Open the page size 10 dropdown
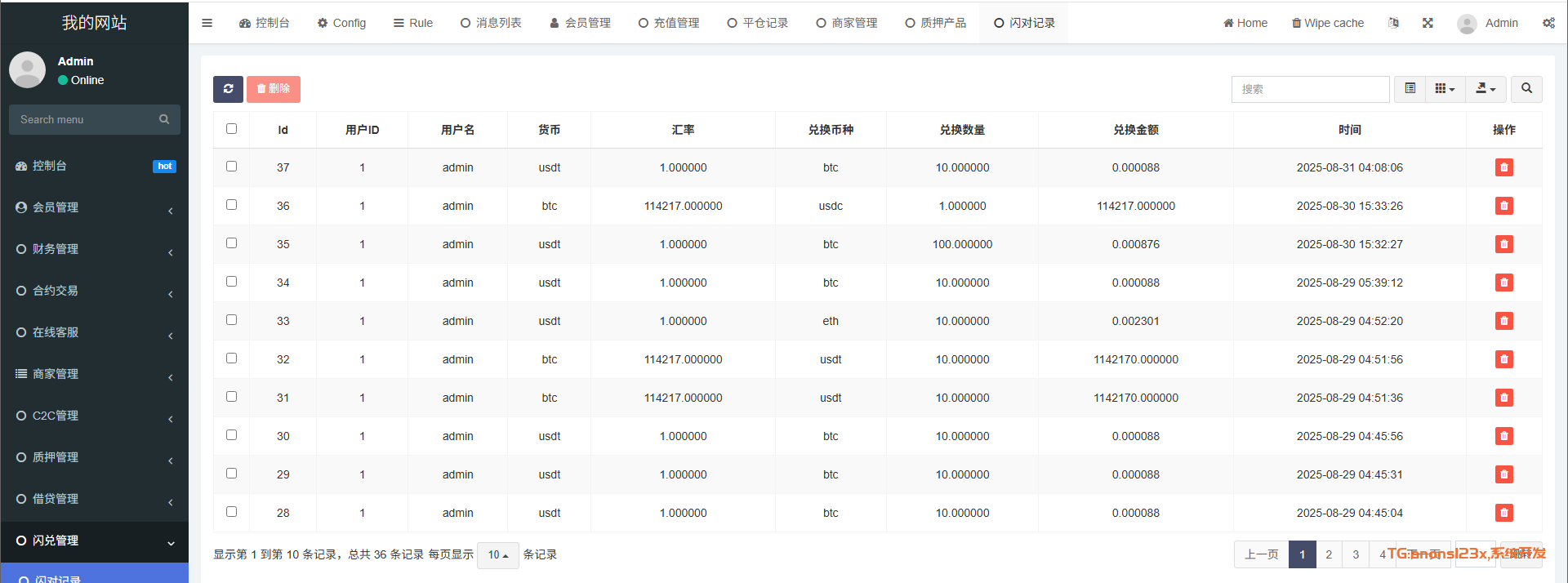 pos(497,555)
